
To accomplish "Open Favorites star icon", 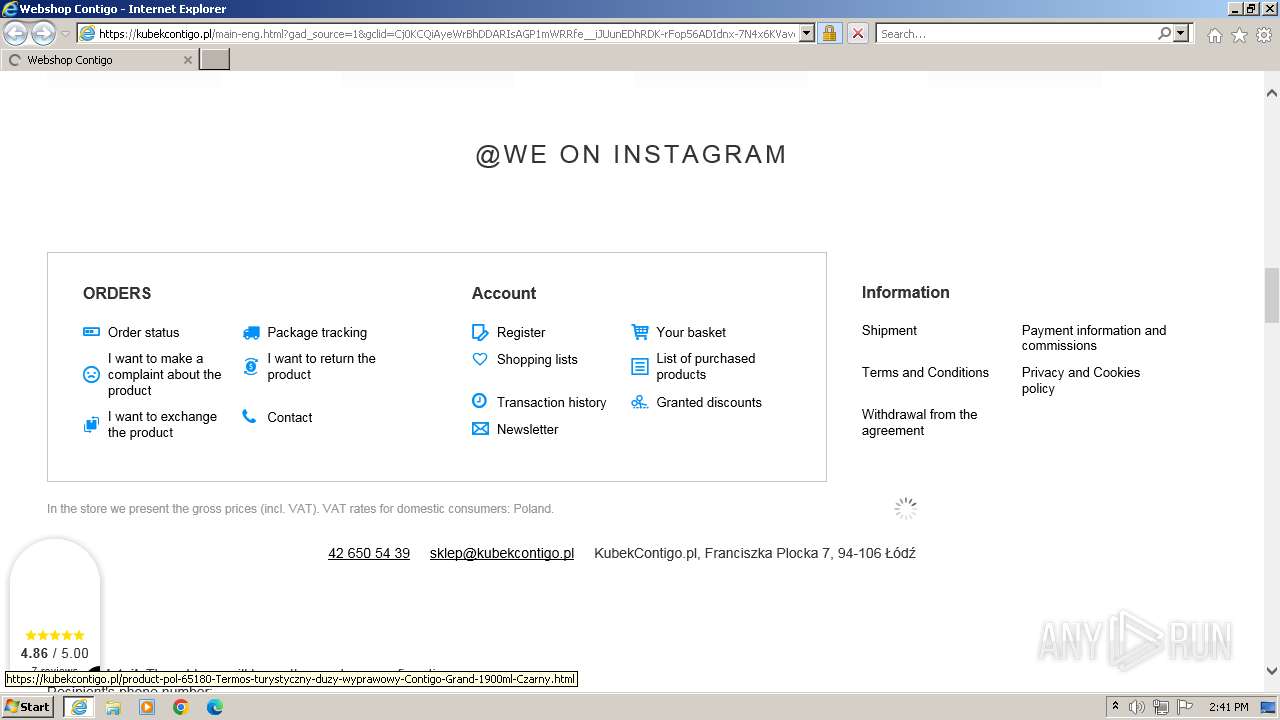I will (x=1239, y=35).
